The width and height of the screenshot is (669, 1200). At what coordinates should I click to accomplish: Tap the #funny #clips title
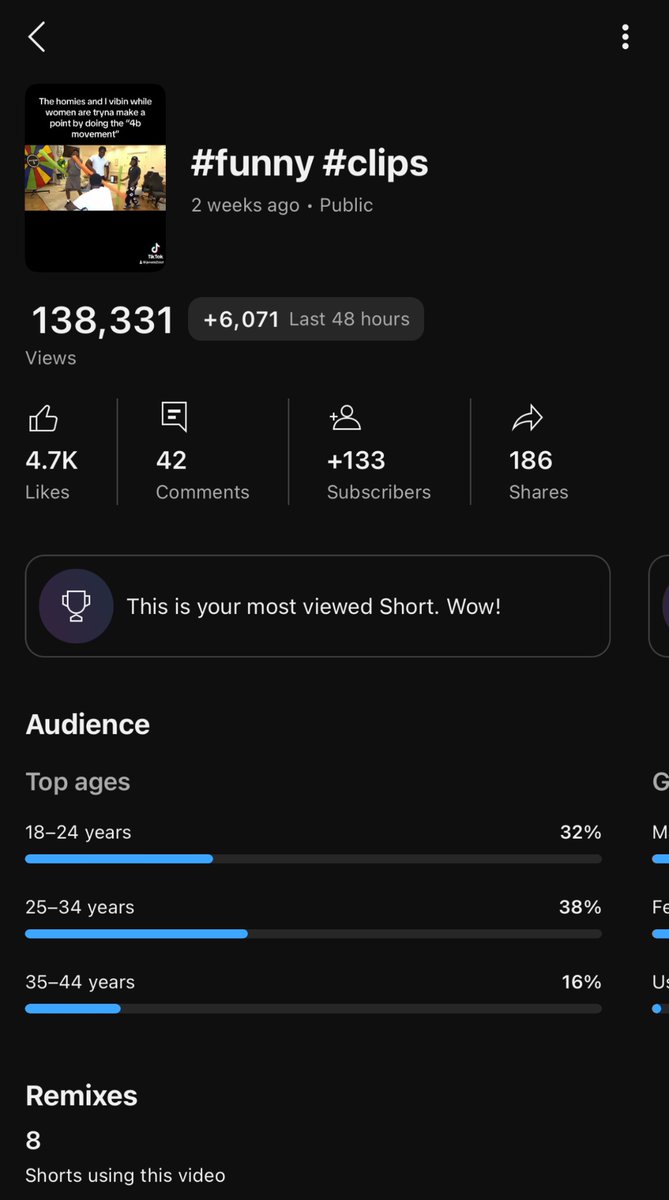pyautogui.click(x=310, y=163)
